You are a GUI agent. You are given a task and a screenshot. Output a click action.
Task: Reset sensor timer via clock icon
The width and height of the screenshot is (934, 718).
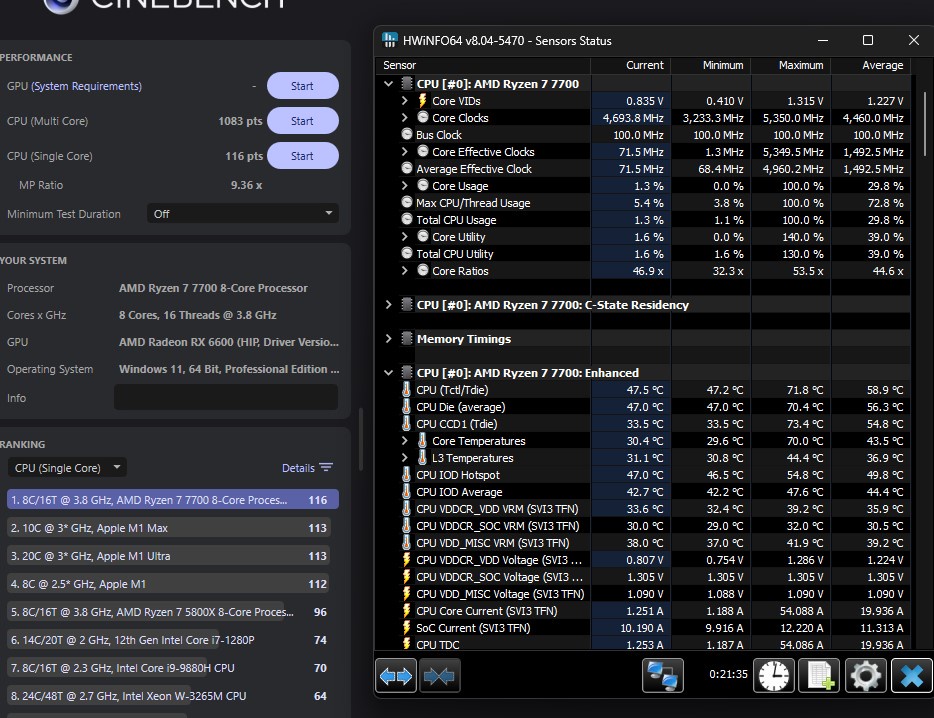point(774,676)
